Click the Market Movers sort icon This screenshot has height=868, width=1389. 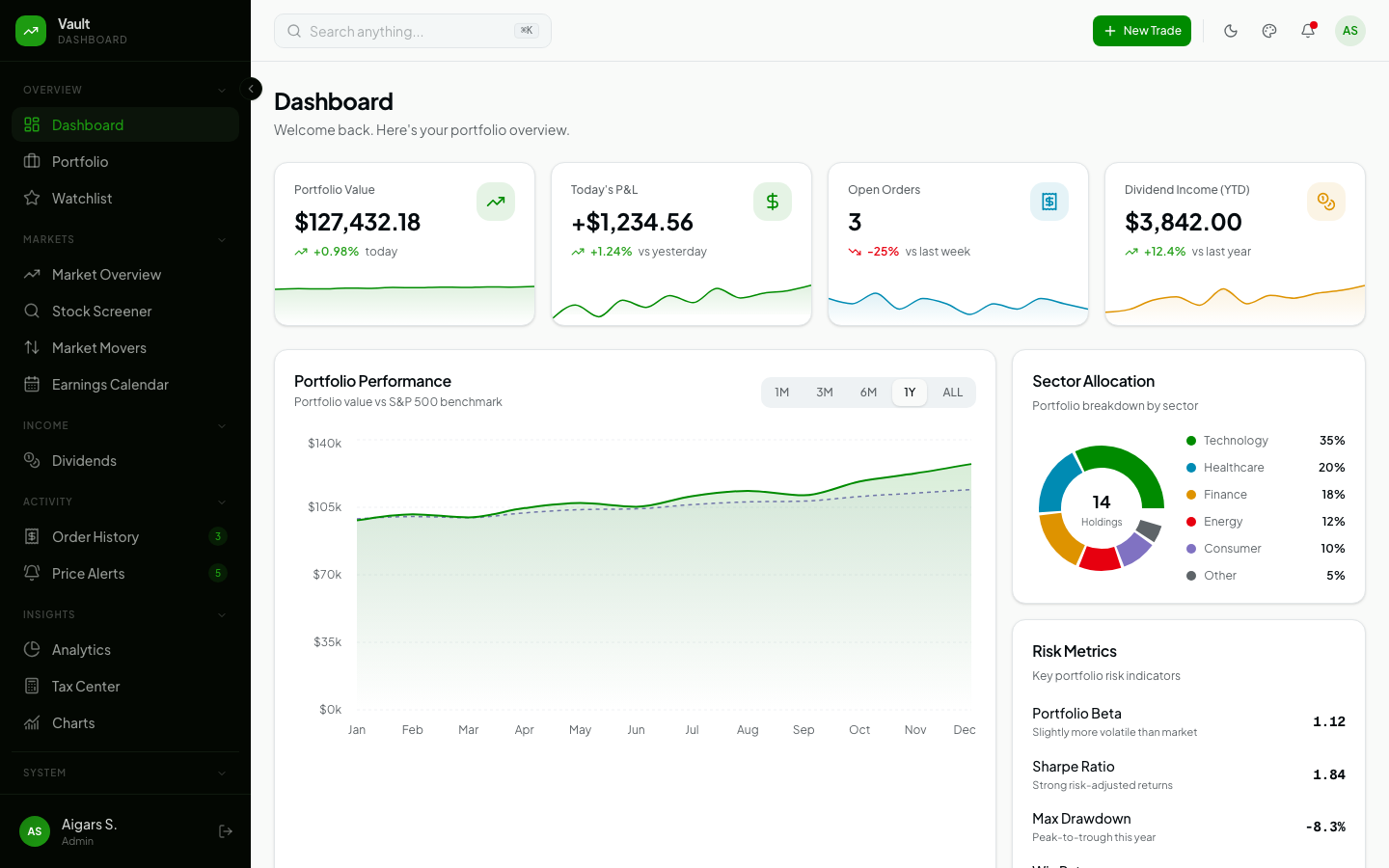pyautogui.click(x=32, y=347)
